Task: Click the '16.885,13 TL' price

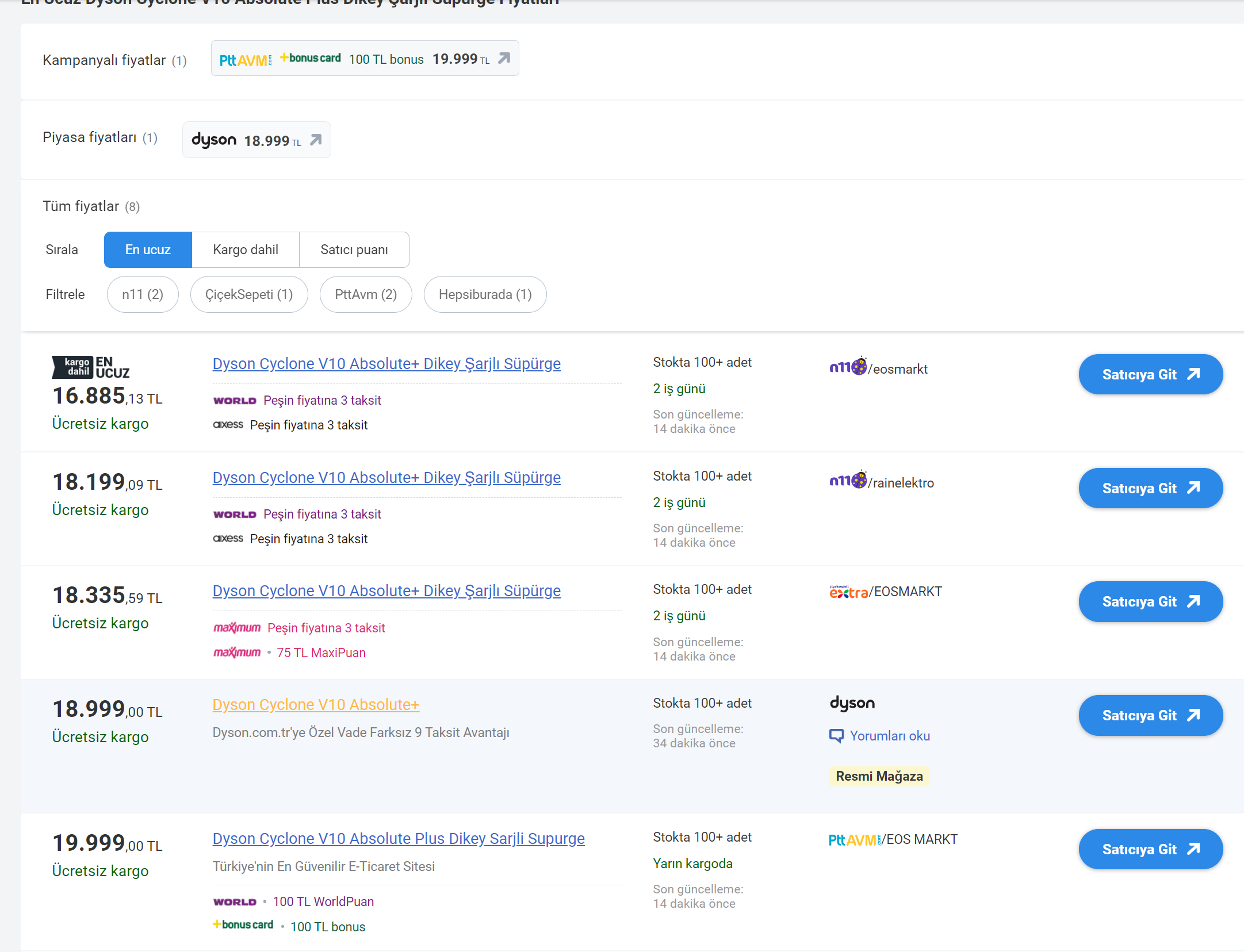Action: [108, 396]
